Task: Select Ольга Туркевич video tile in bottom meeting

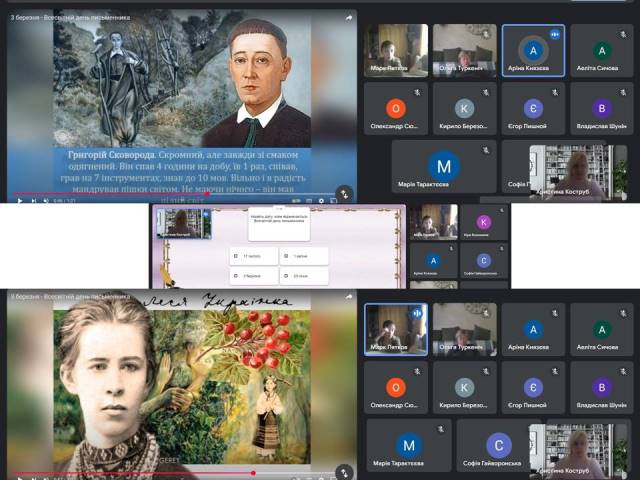Action: pos(464,329)
